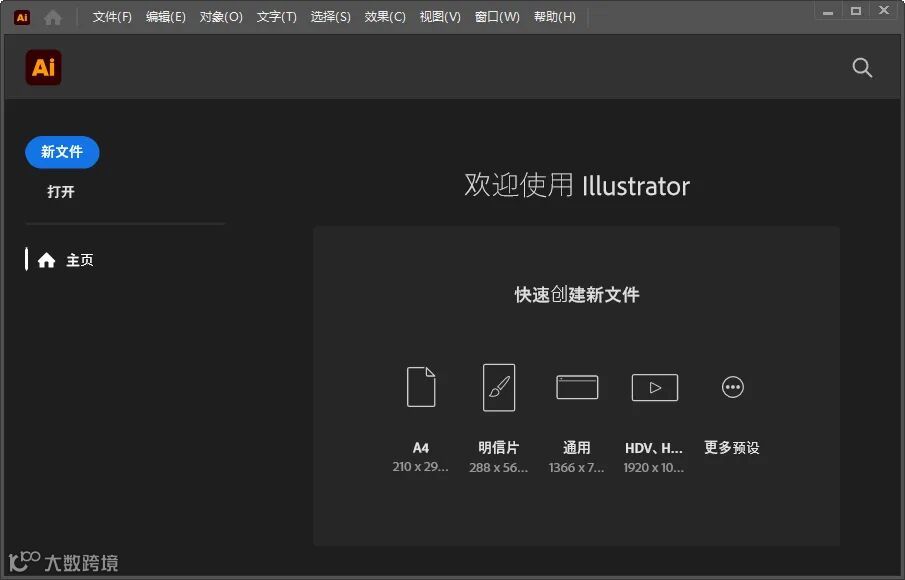The height and width of the screenshot is (580, 905).
Task: Select the 通用 web preset icon
Action: pyautogui.click(x=577, y=387)
